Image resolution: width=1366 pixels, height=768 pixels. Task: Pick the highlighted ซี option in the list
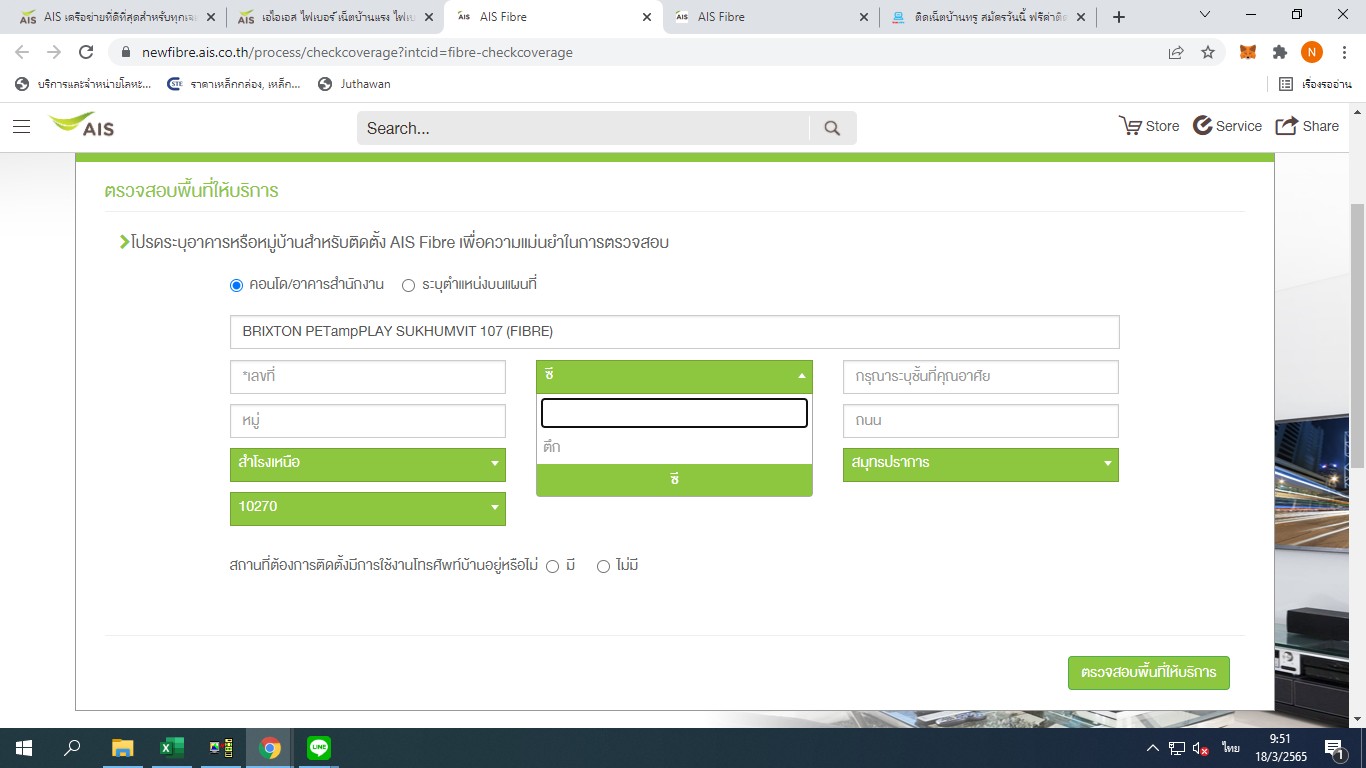(x=674, y=479)
